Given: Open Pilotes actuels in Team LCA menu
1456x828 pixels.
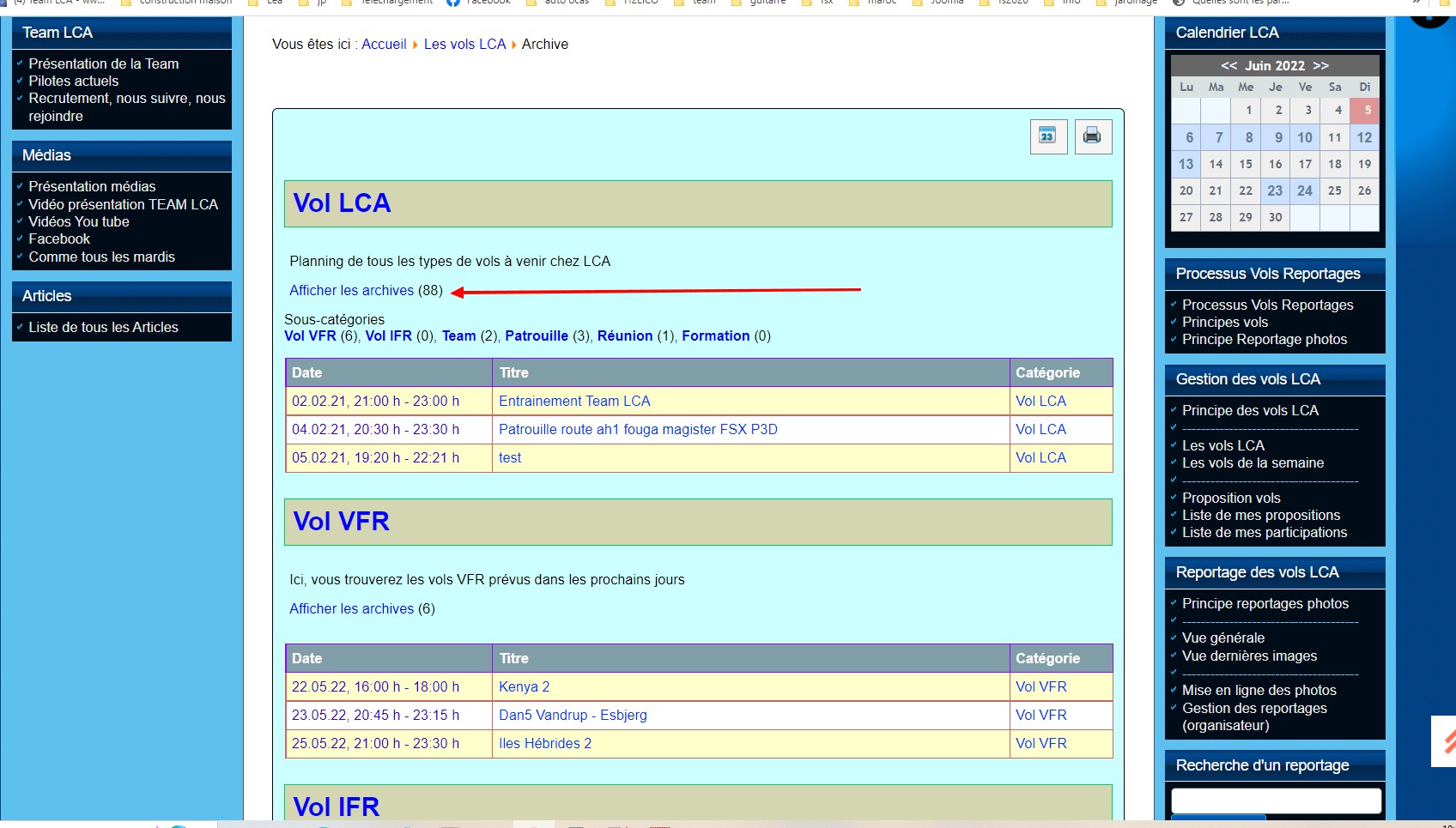Looking at the screenshot, I should click(x=74, y=82).
